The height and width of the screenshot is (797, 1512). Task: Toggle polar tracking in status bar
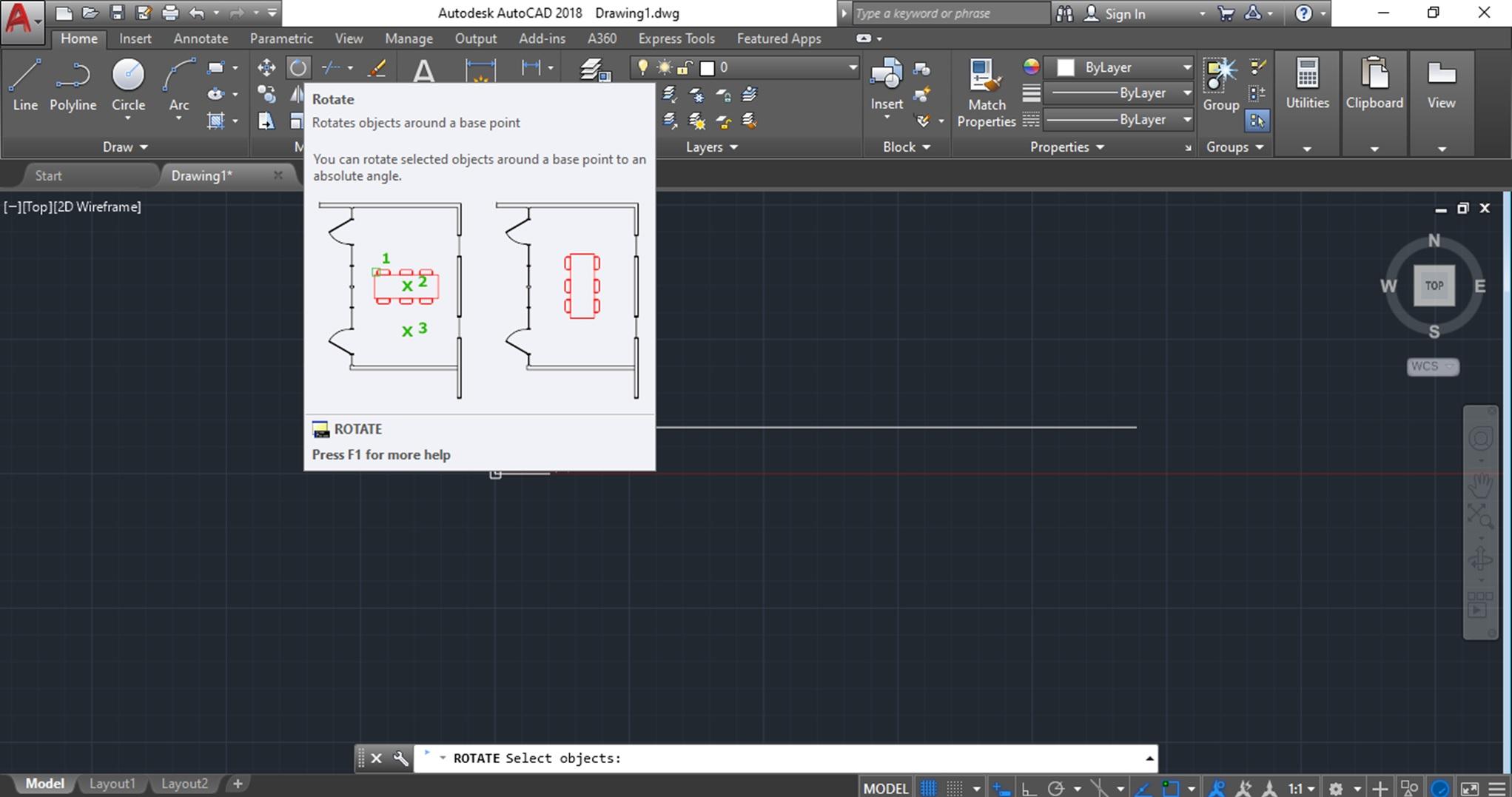(x=1056, y=788)
